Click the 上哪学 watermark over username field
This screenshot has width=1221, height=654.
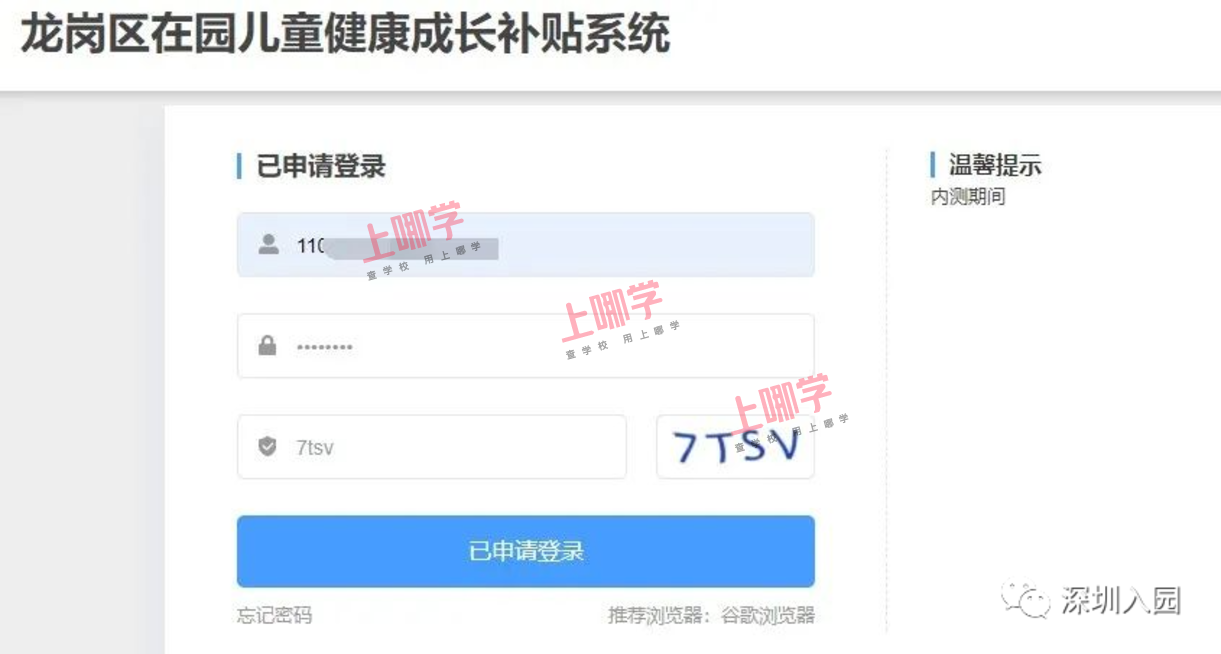[413, 231]
